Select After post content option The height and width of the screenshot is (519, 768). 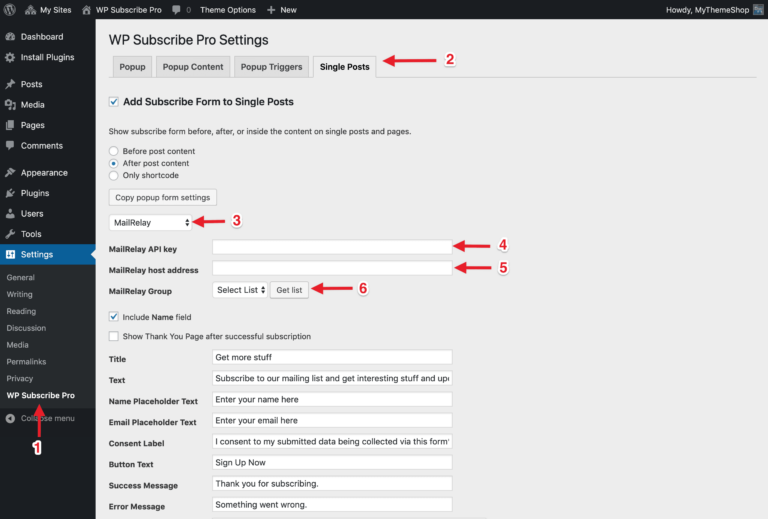click(x=114, y=163)
